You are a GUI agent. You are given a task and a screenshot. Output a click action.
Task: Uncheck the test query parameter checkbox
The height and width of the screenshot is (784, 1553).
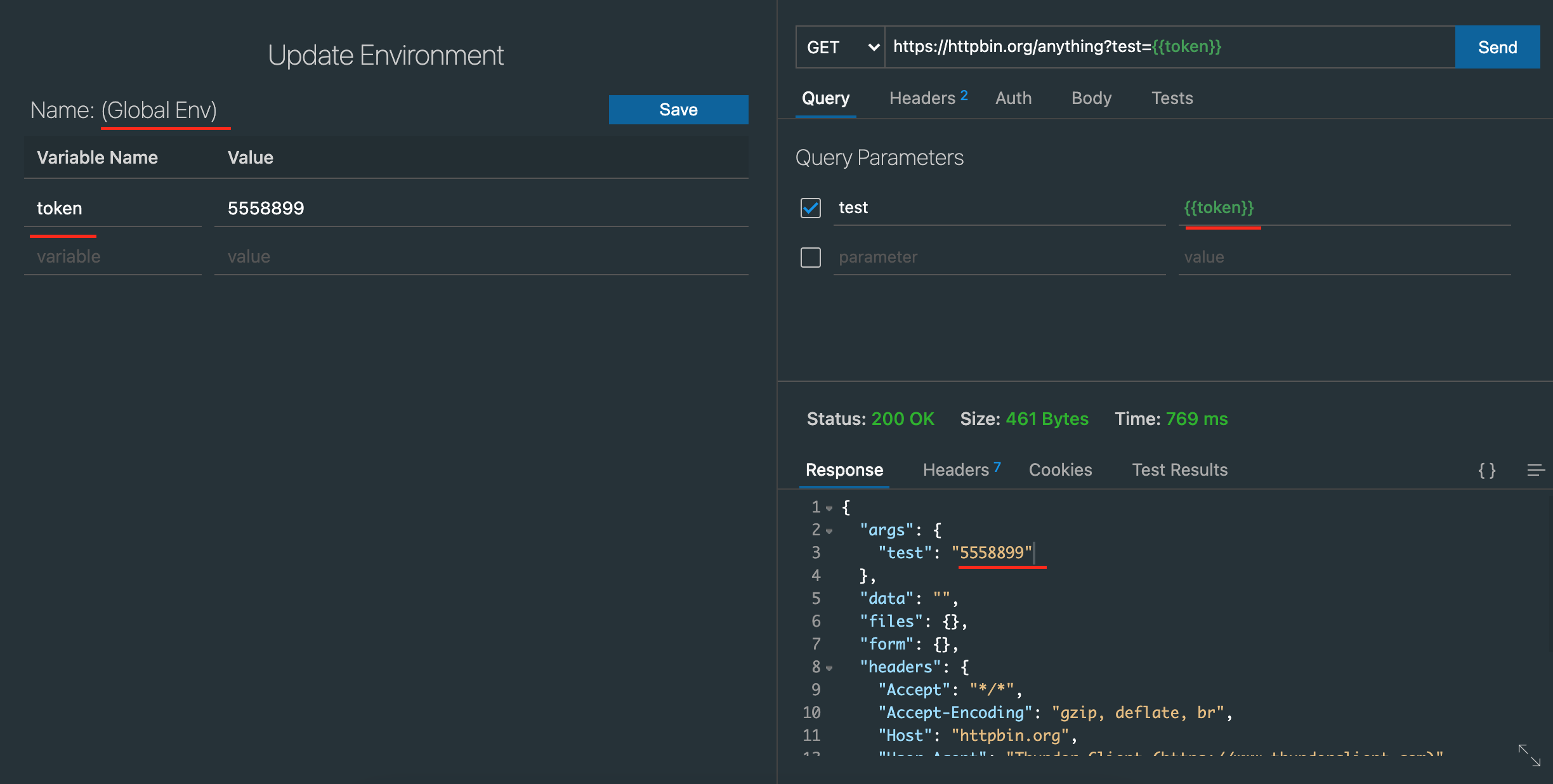[x=811, y=208]
